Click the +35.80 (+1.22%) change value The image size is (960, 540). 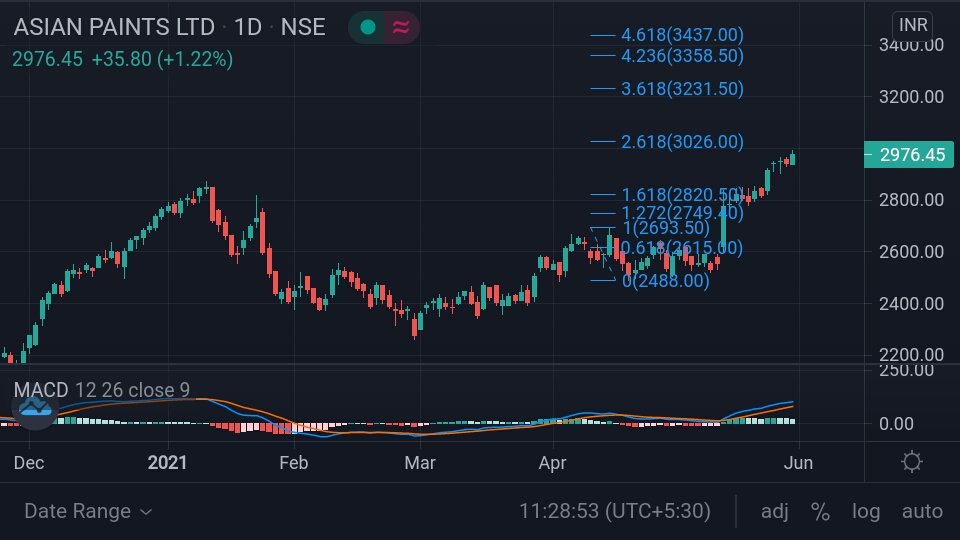click(x=162, y=59)
